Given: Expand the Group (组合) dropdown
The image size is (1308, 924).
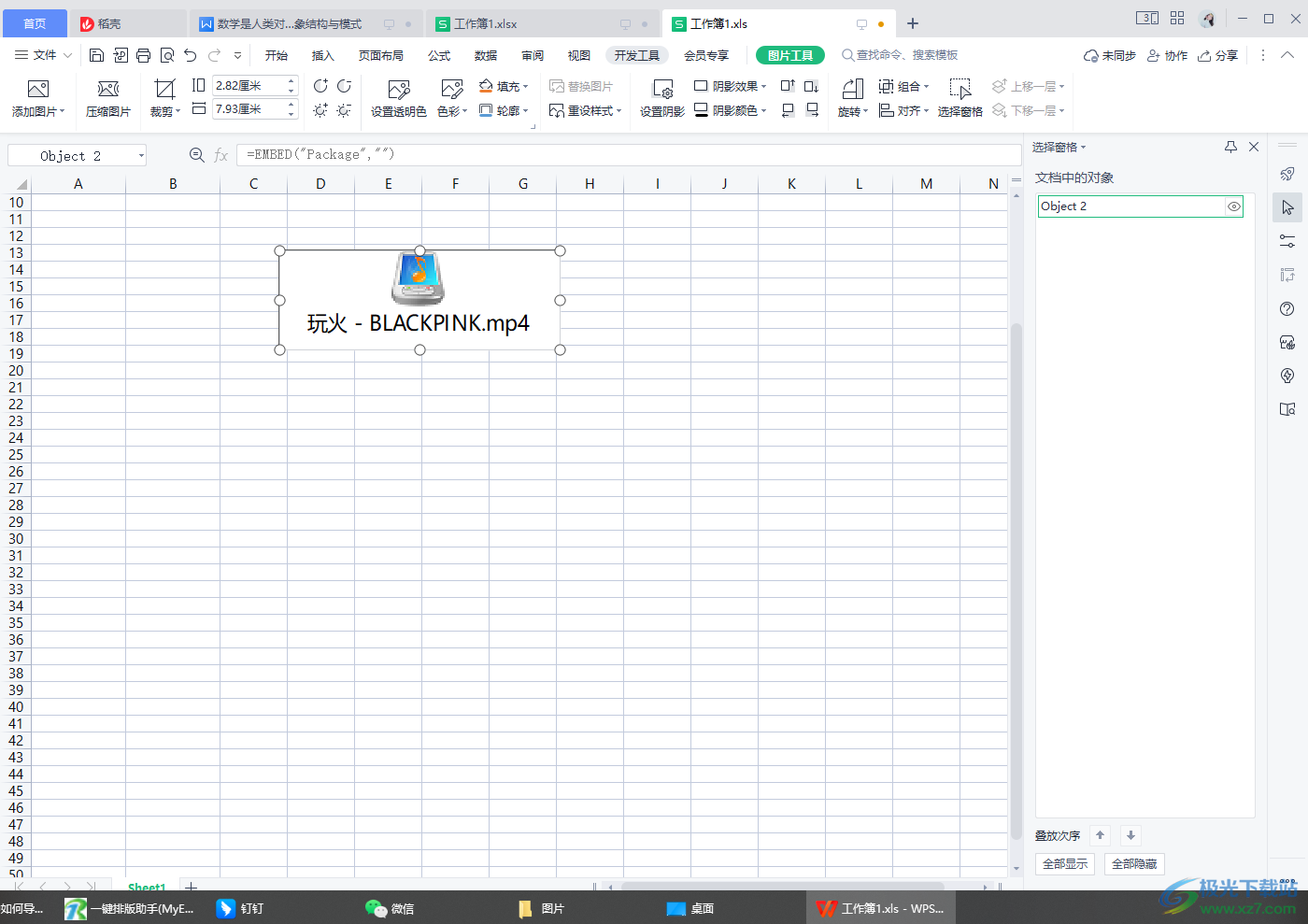Looking at the screenshot, I should [926, 87].
